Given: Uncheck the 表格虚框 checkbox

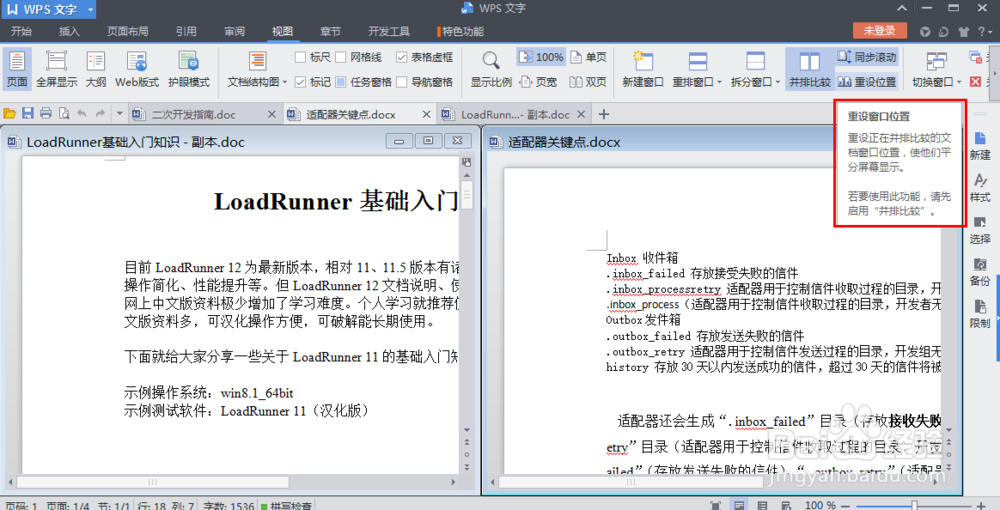Looking at the screenshot, I should pos(401,57).
